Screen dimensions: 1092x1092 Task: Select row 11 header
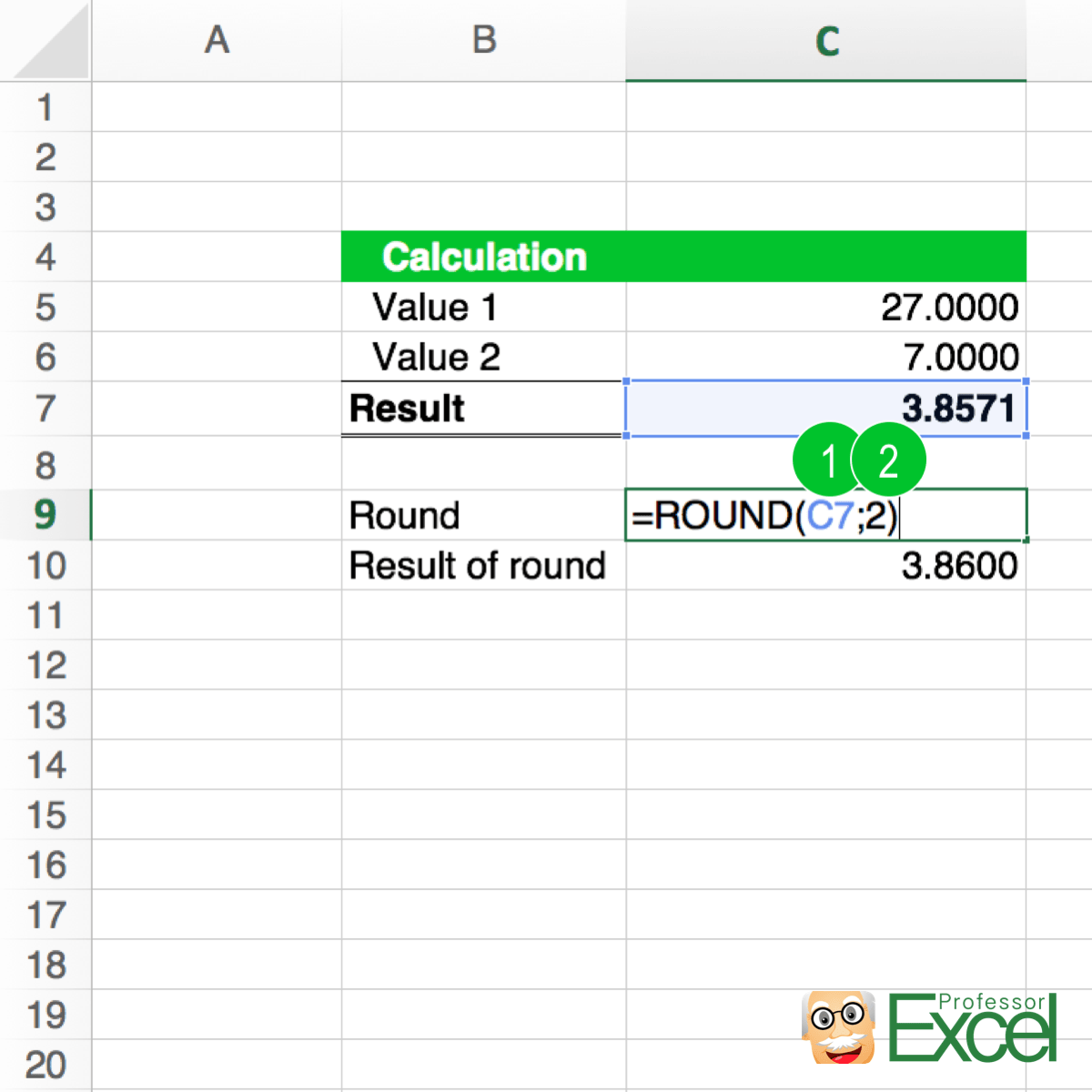(45, 615)
